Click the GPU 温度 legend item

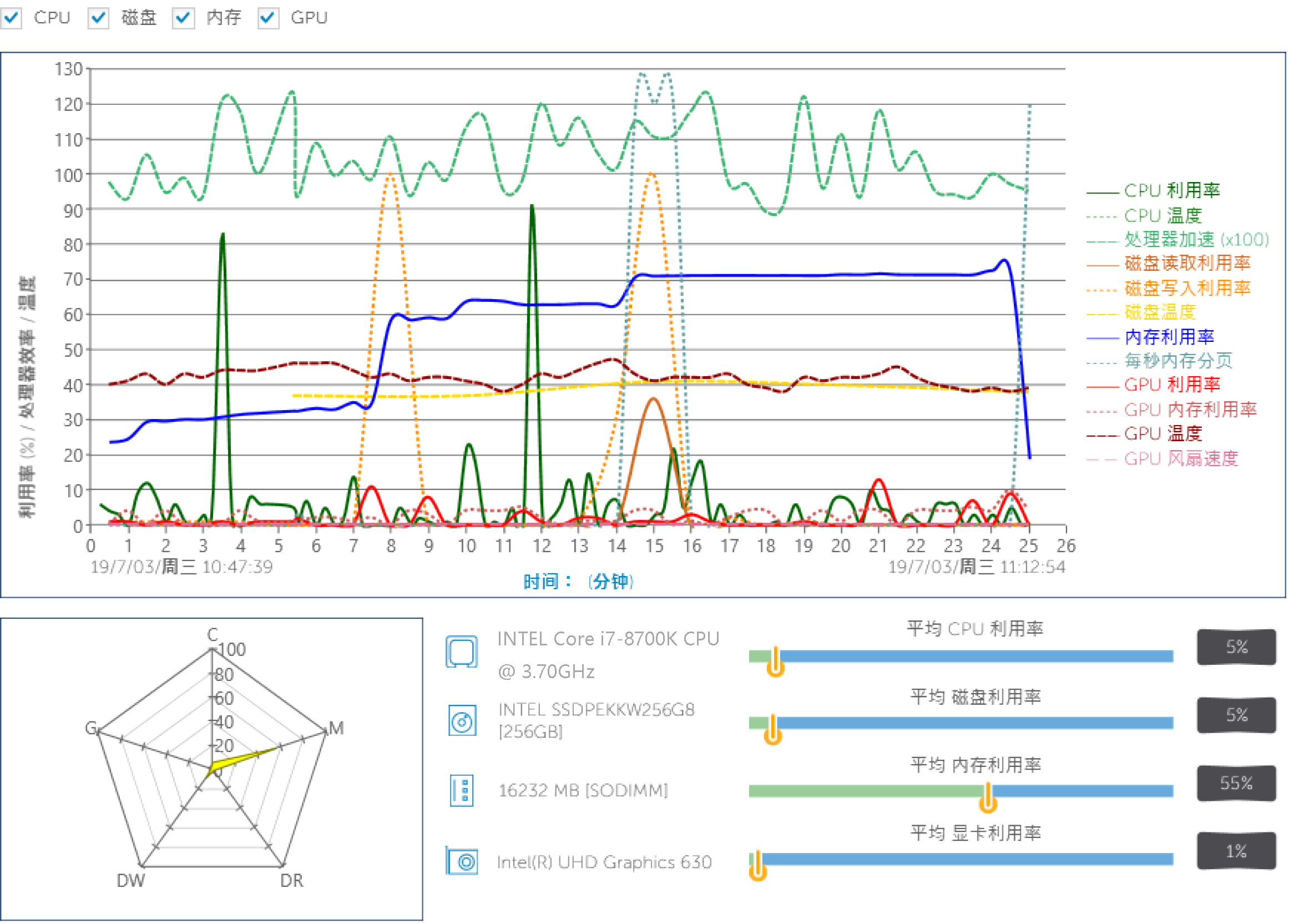(1163, 434)
